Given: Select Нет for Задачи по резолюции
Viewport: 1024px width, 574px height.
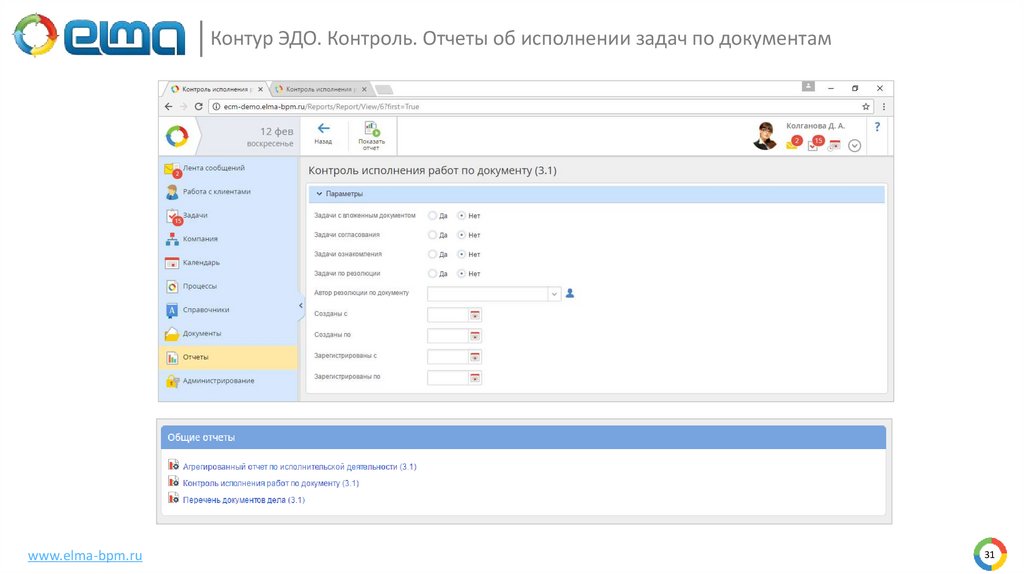Looking at the screenshot, I should [461, 273].
